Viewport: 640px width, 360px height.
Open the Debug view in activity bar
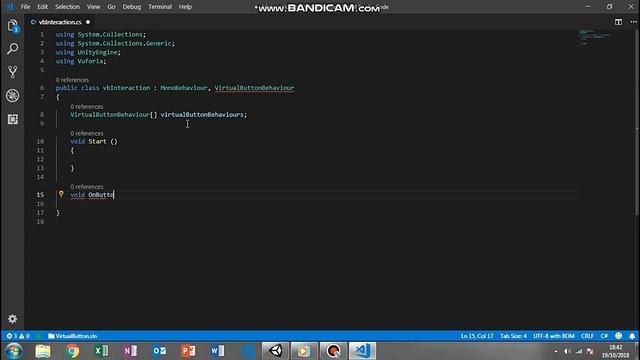point(13,96)
